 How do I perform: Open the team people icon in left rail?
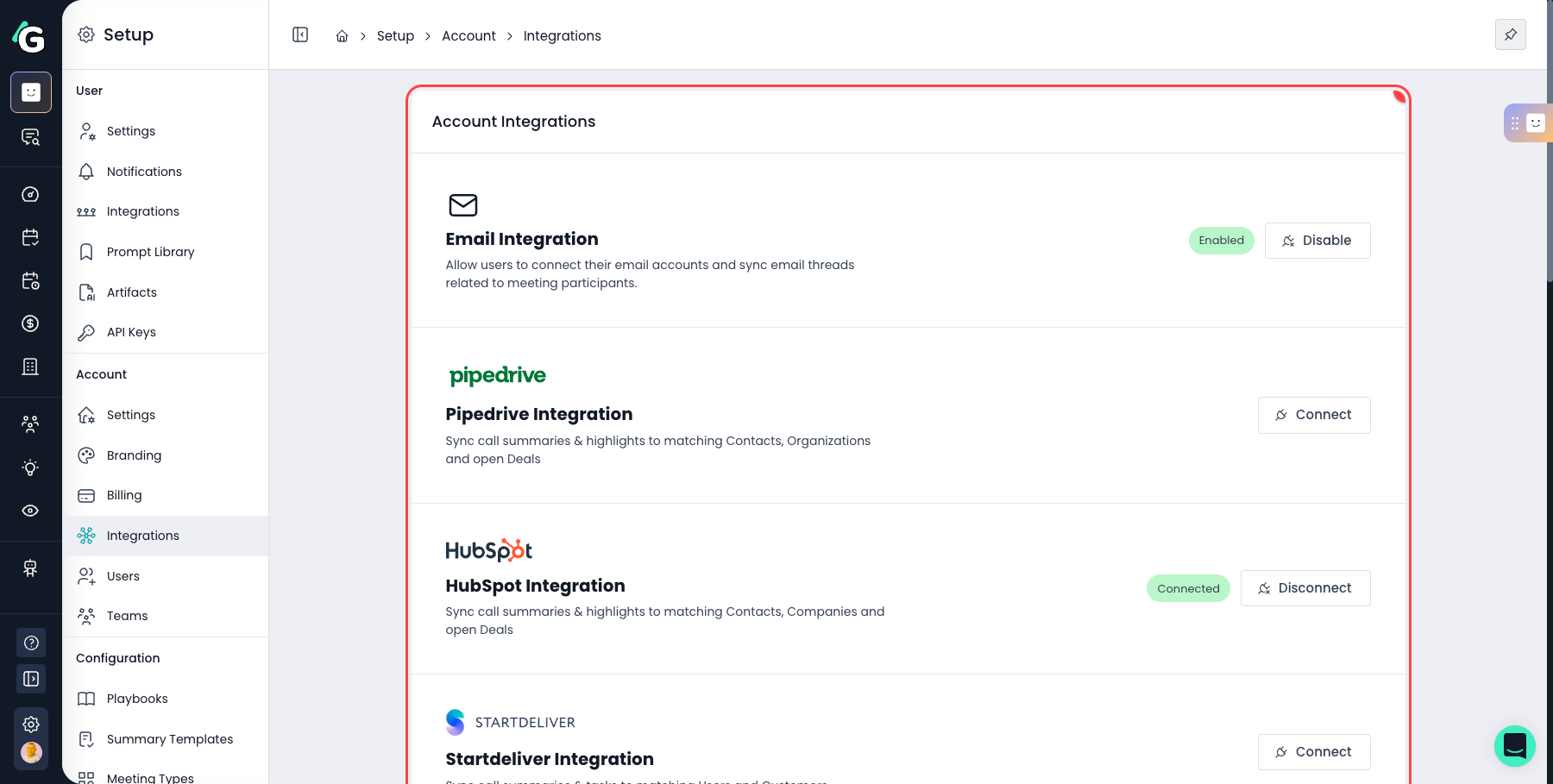coord(31,423)
